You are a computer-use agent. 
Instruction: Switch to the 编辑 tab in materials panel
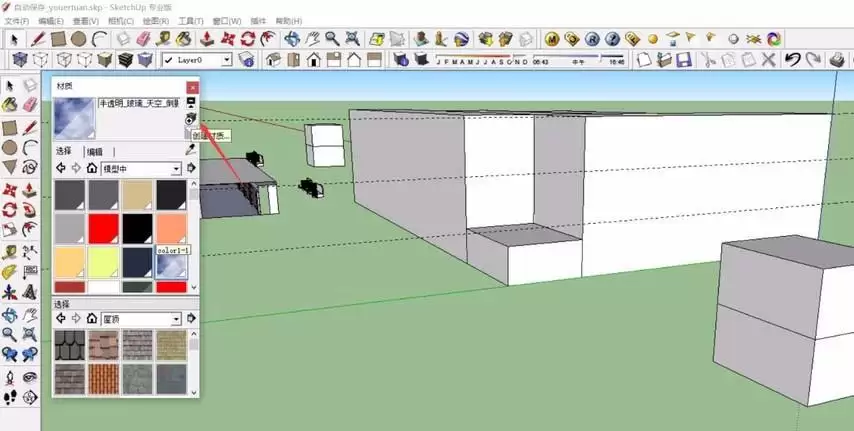pos(95,152)
